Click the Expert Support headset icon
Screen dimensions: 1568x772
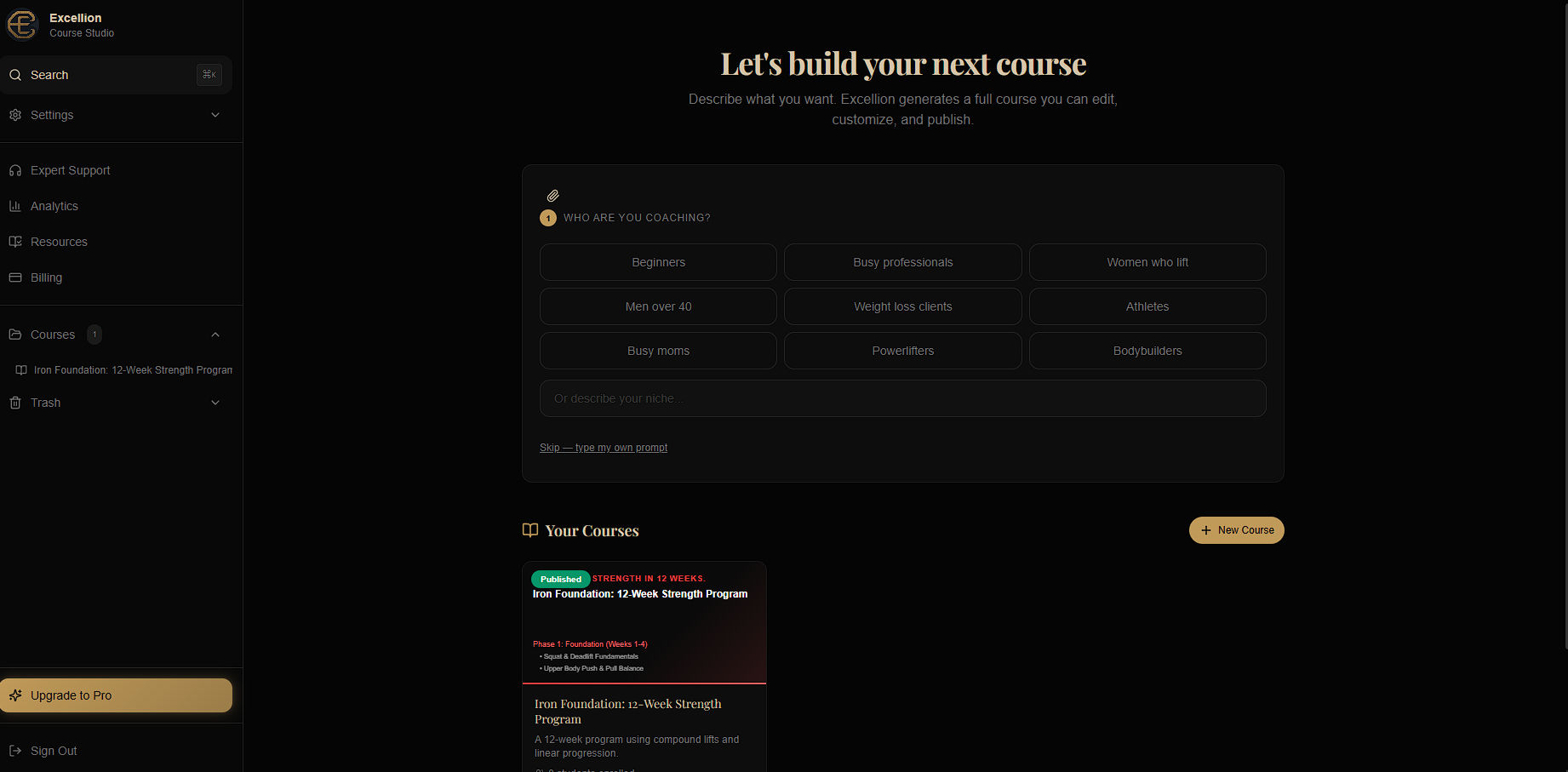(15, 170)
